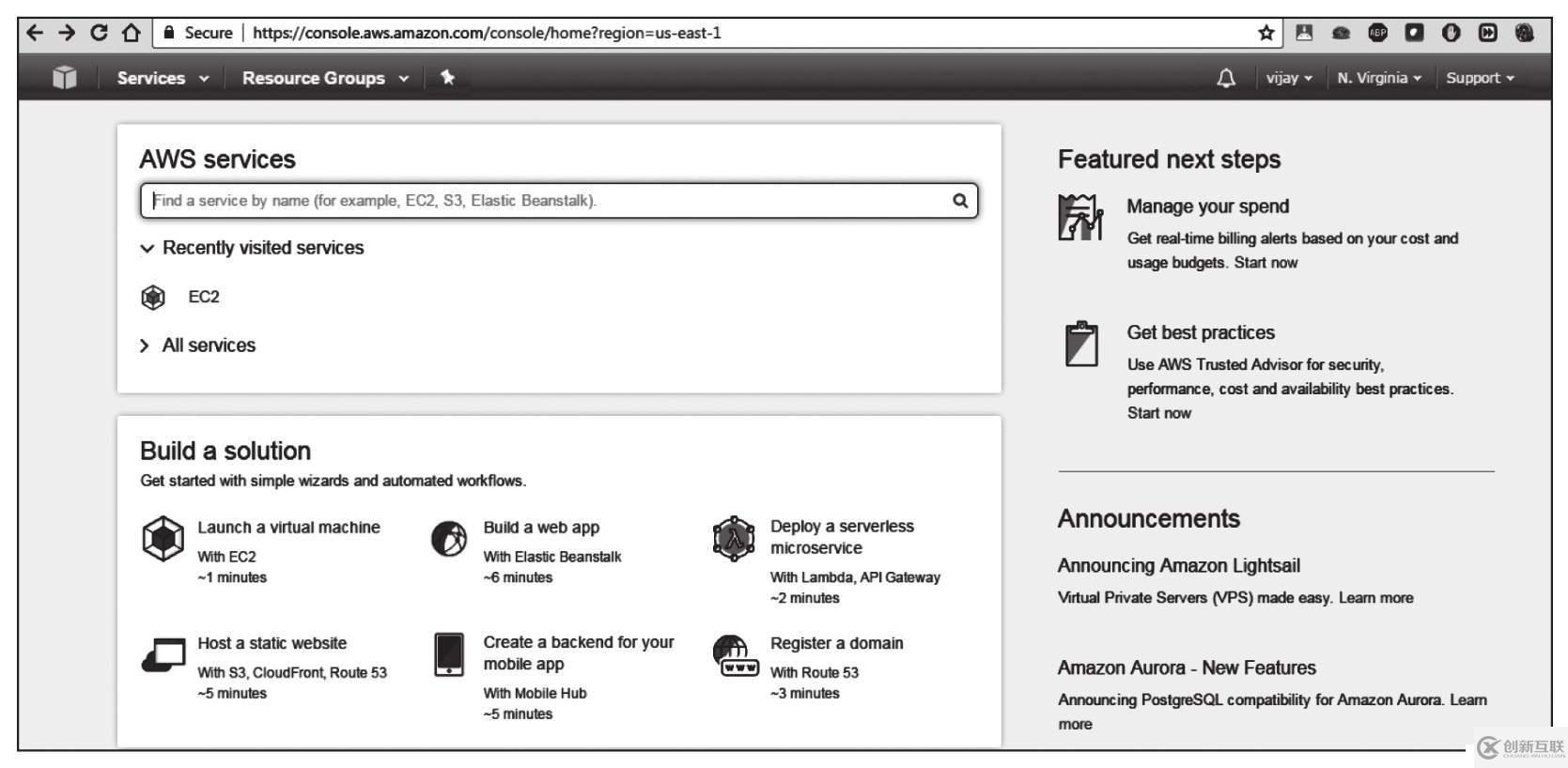Click the Manage your spend chart icon

coord(1080,217)
